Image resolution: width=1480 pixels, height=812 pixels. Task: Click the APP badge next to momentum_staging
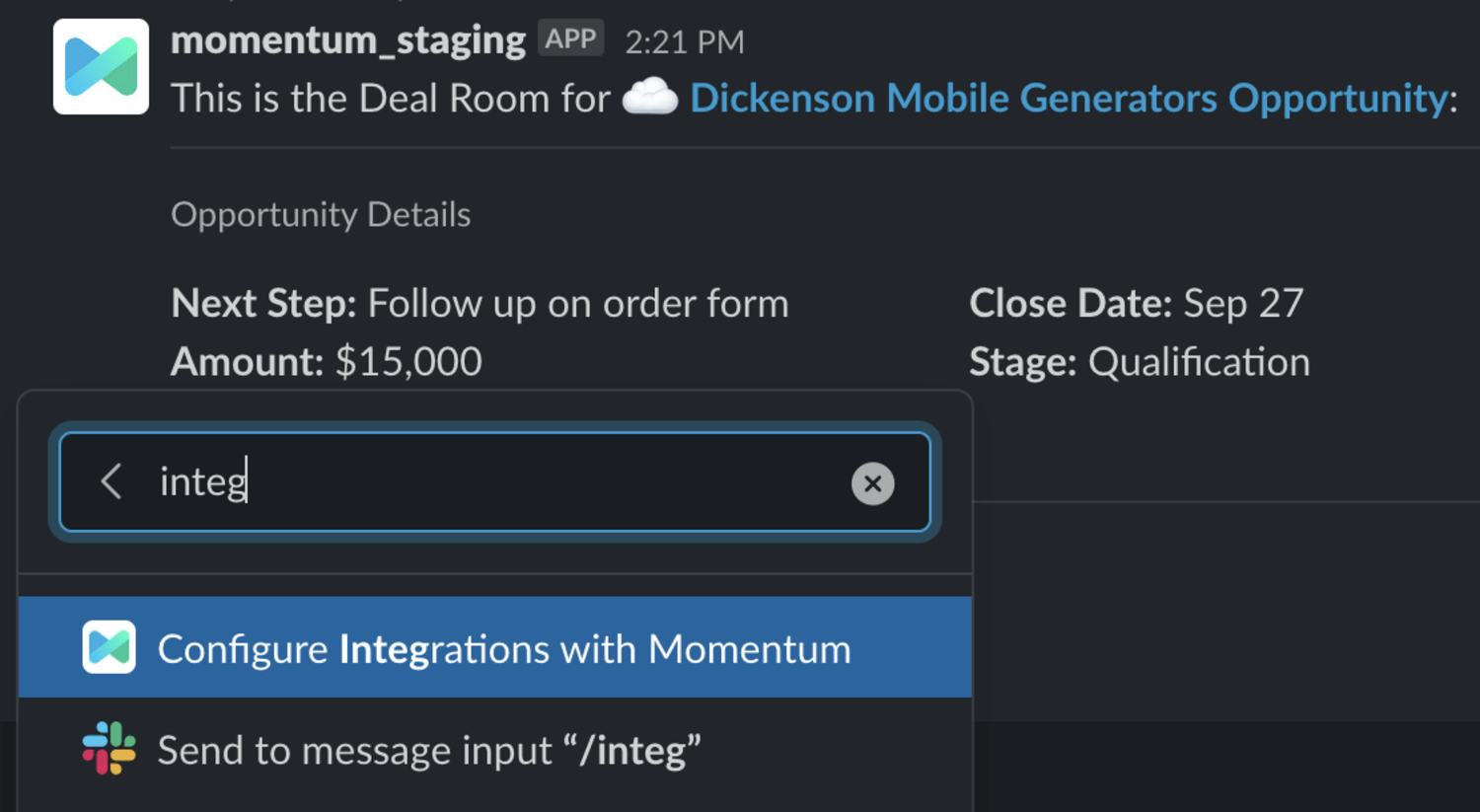click(x=570, y=38)
